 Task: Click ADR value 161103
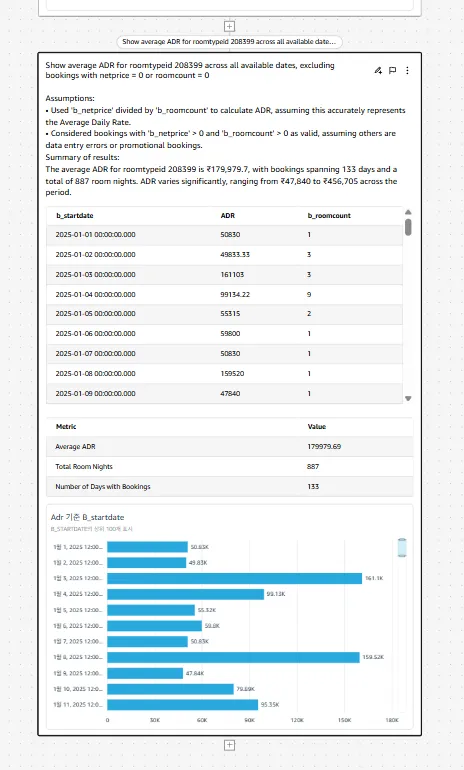232,275
